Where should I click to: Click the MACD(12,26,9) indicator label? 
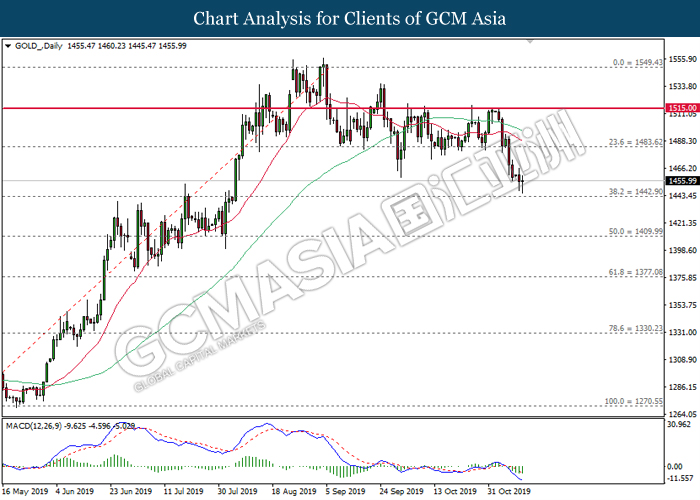(34, 426)
